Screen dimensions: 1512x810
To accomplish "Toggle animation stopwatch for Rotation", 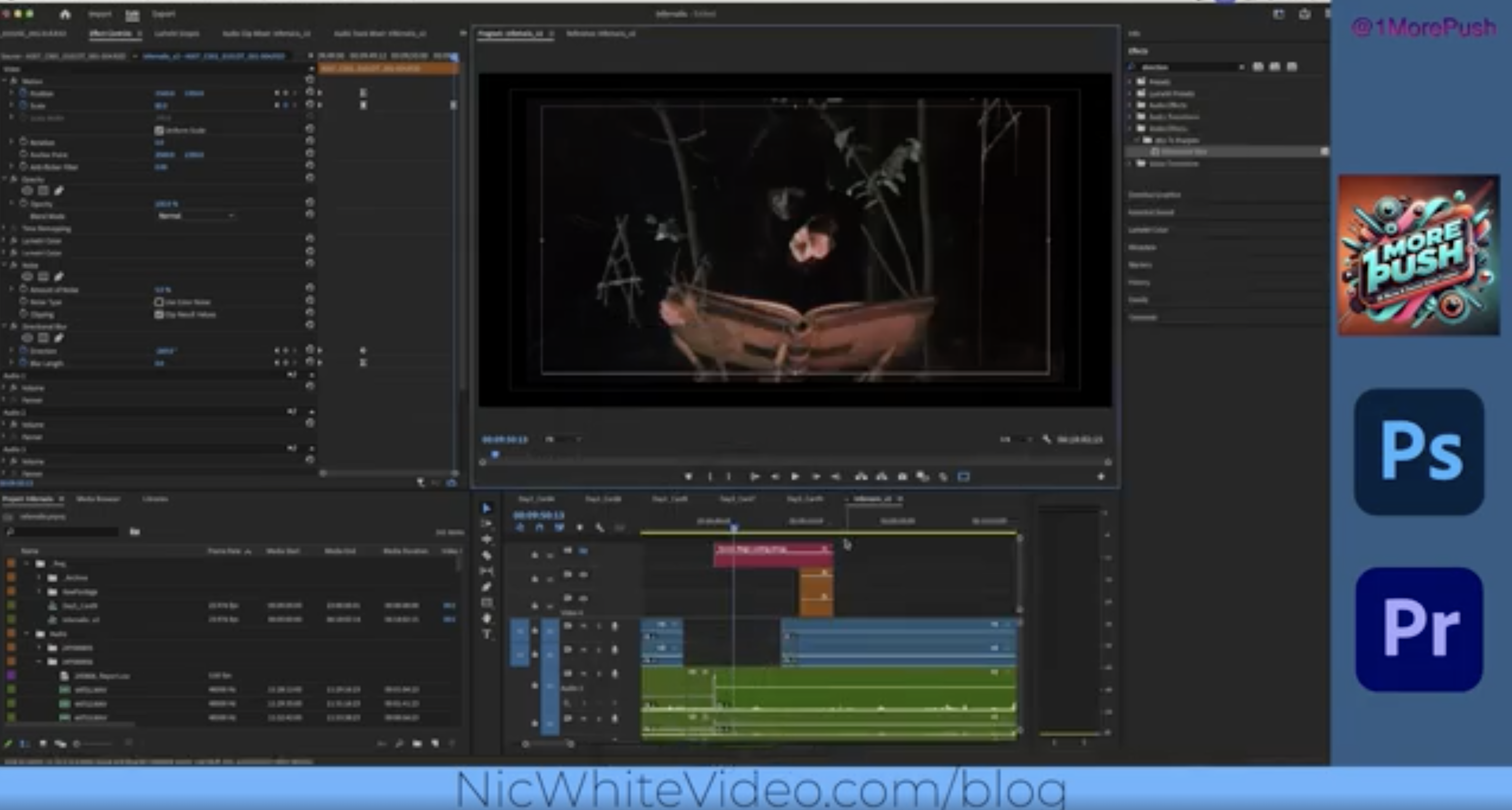I will pyautogui.click(x=23, y=141).
